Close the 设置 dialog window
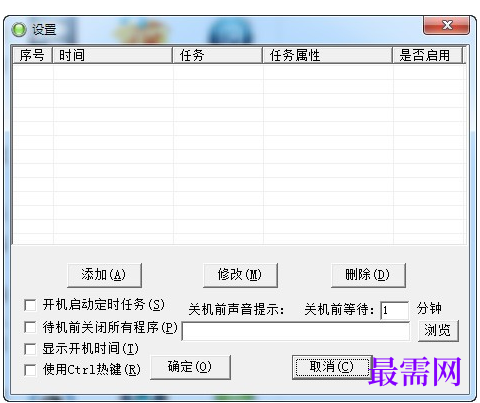Image resolution: width=480 pixels, height=403 pixels. click(446, 25)
